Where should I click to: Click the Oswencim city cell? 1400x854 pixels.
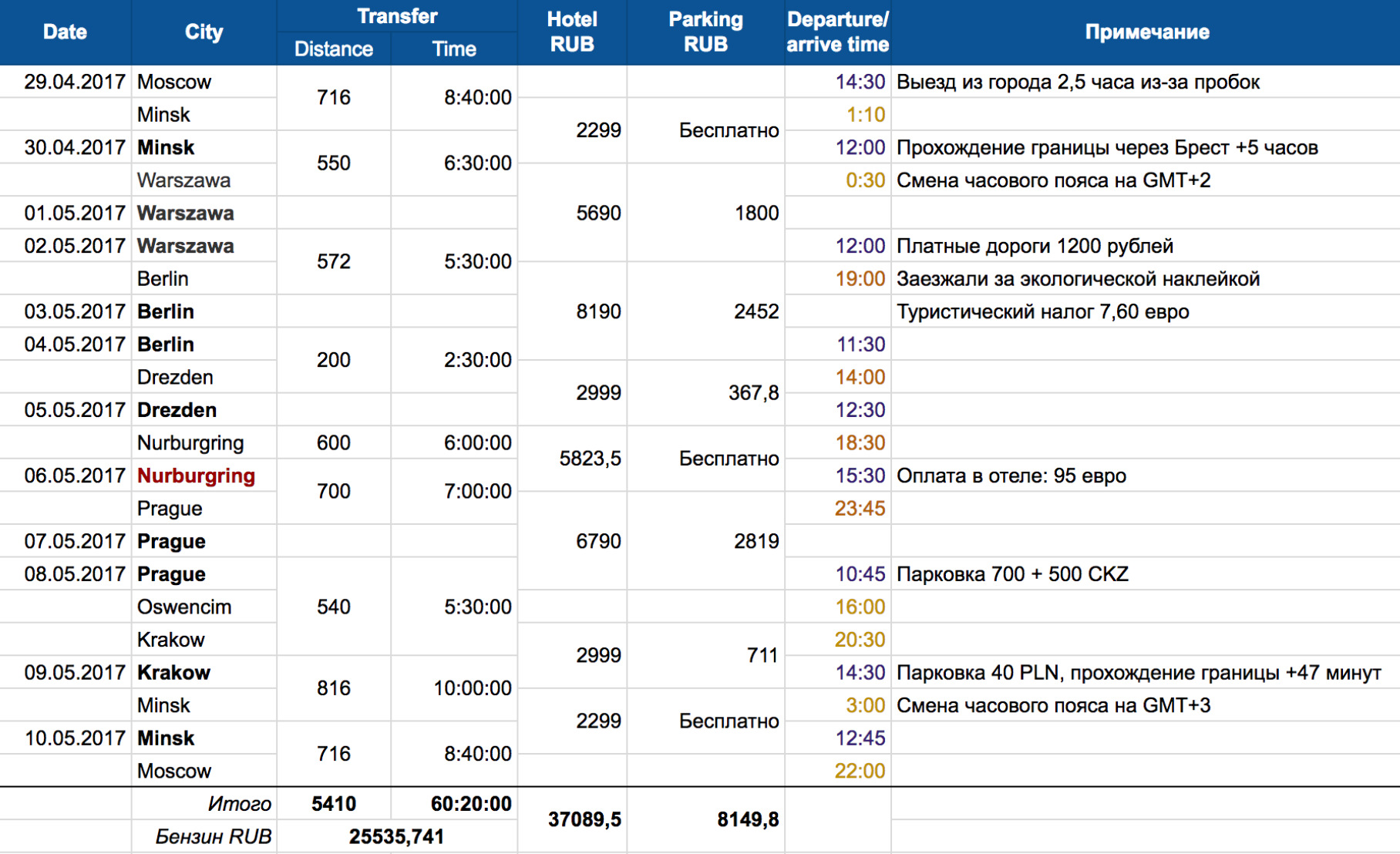(204, 607)
